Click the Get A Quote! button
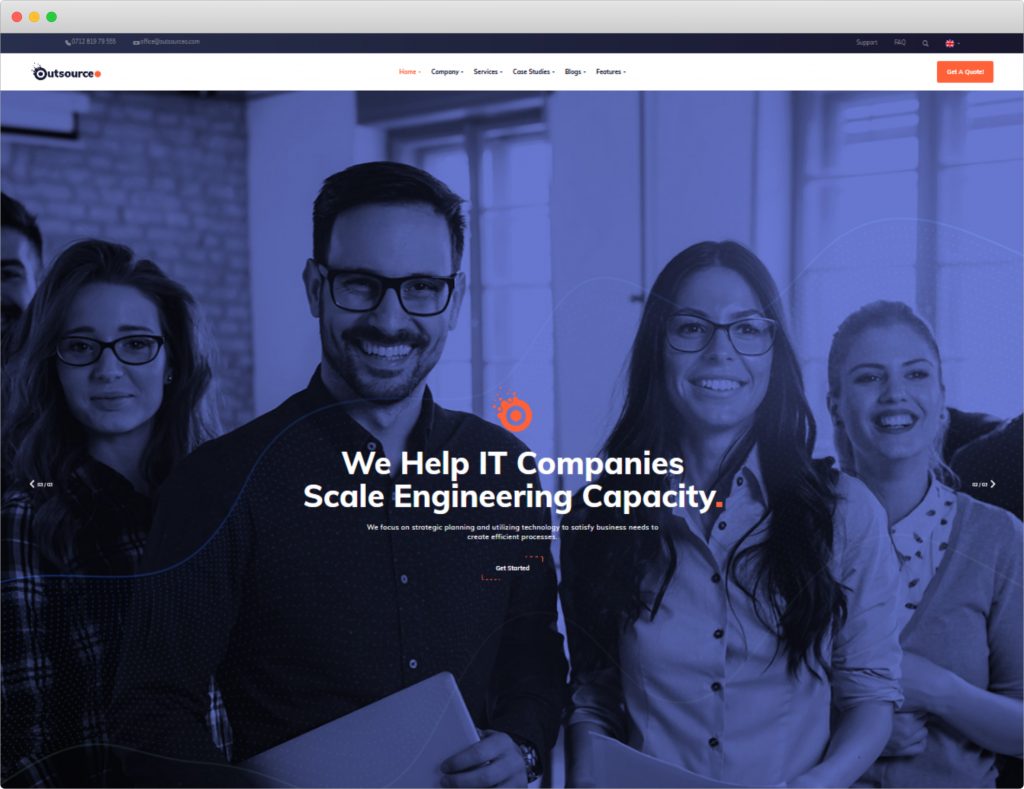Screen dimensions: 1024x789 coord(965,72)
